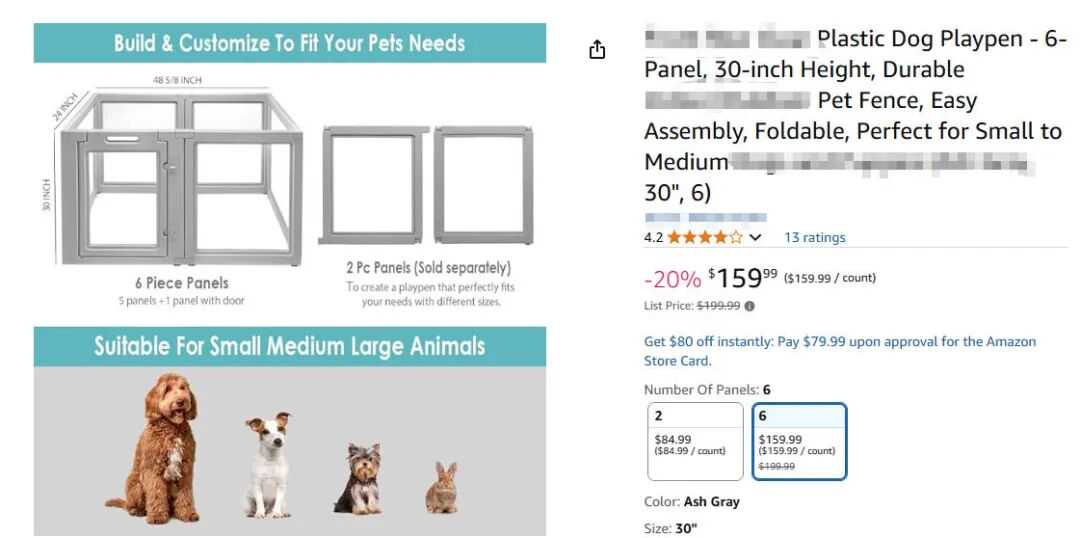
Task: Click the rabbit picture in the product image
Action: click(441, 488)
